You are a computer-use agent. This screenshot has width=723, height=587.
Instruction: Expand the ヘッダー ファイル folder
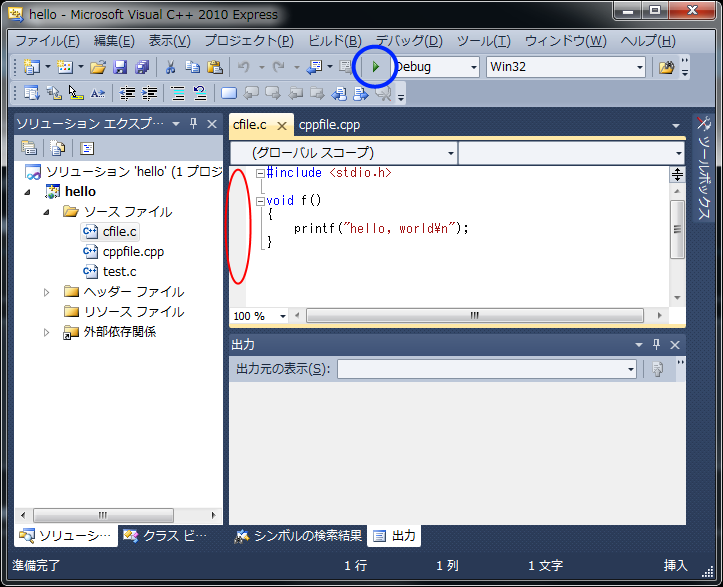pyautogui.click(x=46, y=292)
